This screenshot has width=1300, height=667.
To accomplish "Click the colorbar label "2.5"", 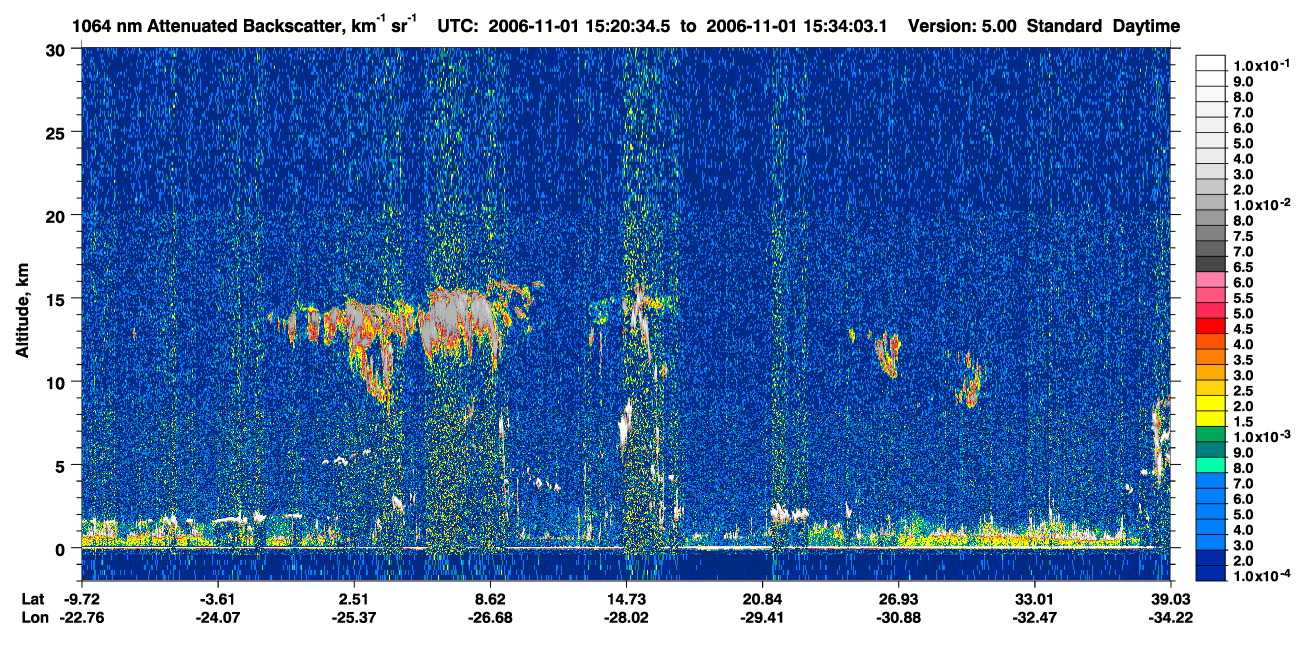I will [x=1243, y=391].
